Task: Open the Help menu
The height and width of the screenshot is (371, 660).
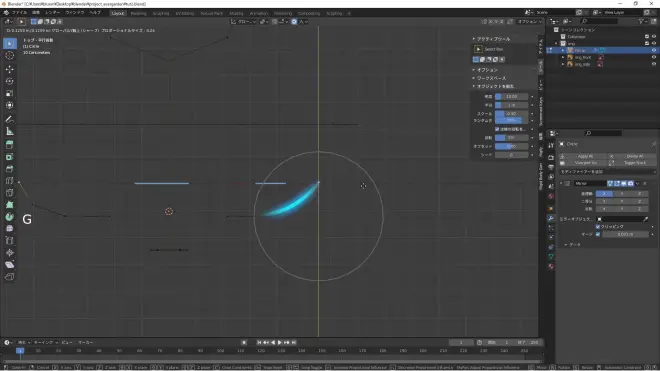Action: click(95, 13)
